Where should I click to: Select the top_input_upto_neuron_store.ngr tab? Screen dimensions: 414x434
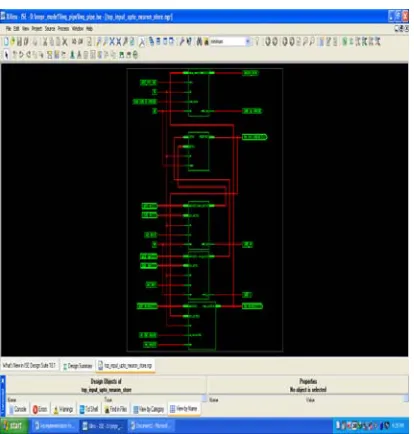[125, 366]
